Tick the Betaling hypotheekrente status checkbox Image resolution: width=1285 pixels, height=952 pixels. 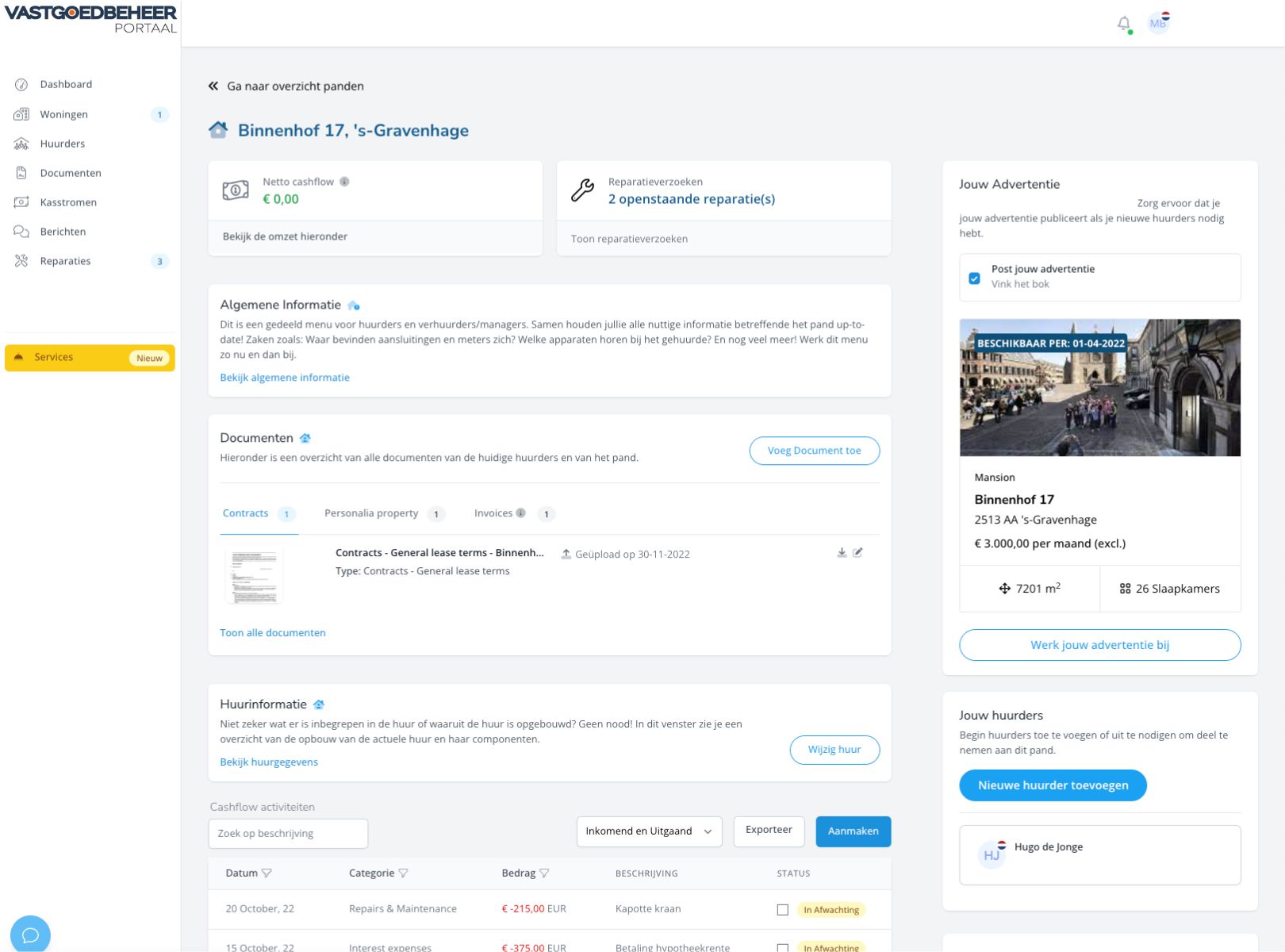tap(783, 948)
